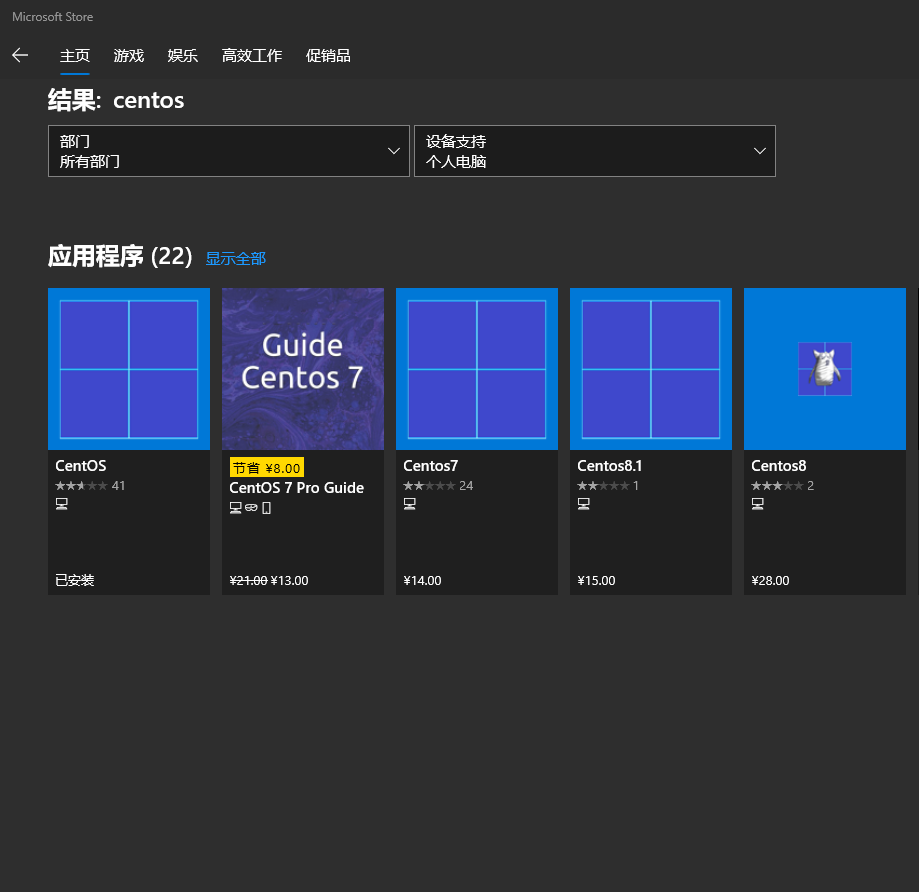Click the Centos8.1 app title

pos(610,466)
